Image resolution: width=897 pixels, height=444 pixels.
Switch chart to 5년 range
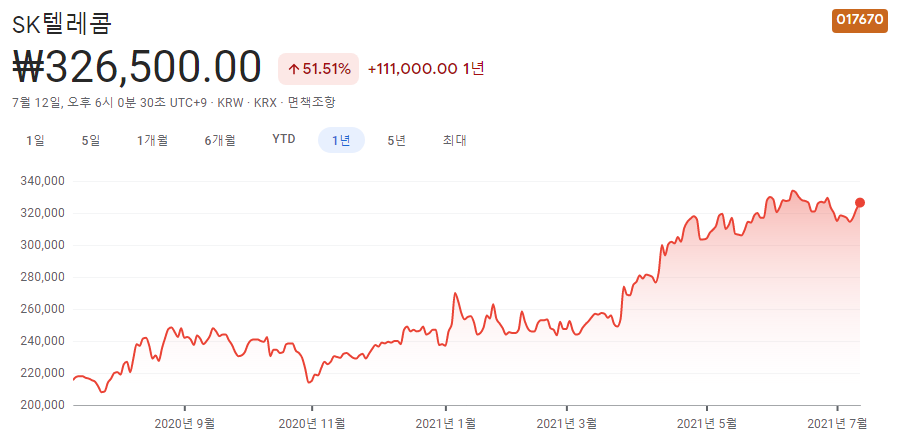tap(396, 140)
